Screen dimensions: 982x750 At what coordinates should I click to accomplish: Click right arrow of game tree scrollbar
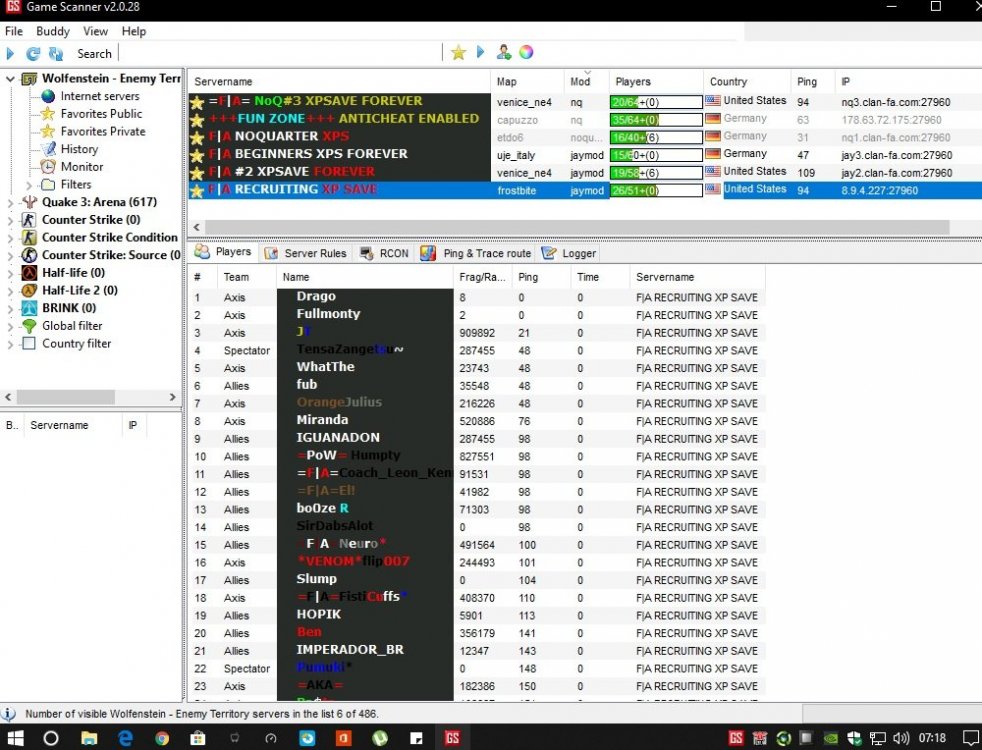tap(172, 397)
